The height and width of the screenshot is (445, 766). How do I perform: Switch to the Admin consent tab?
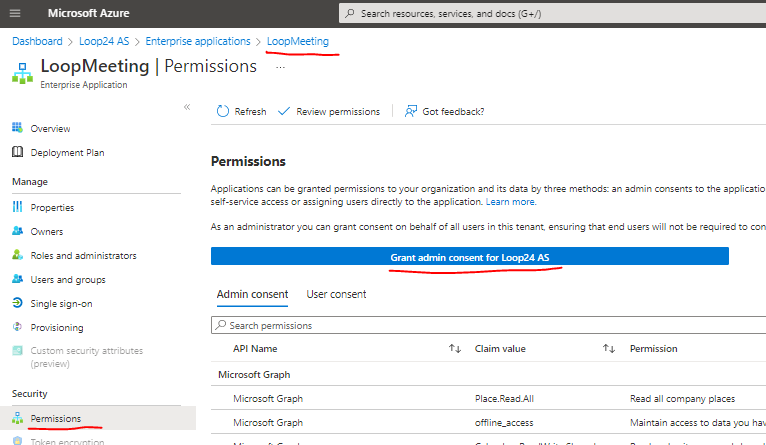pyautogui.click(x=252, y=295)
